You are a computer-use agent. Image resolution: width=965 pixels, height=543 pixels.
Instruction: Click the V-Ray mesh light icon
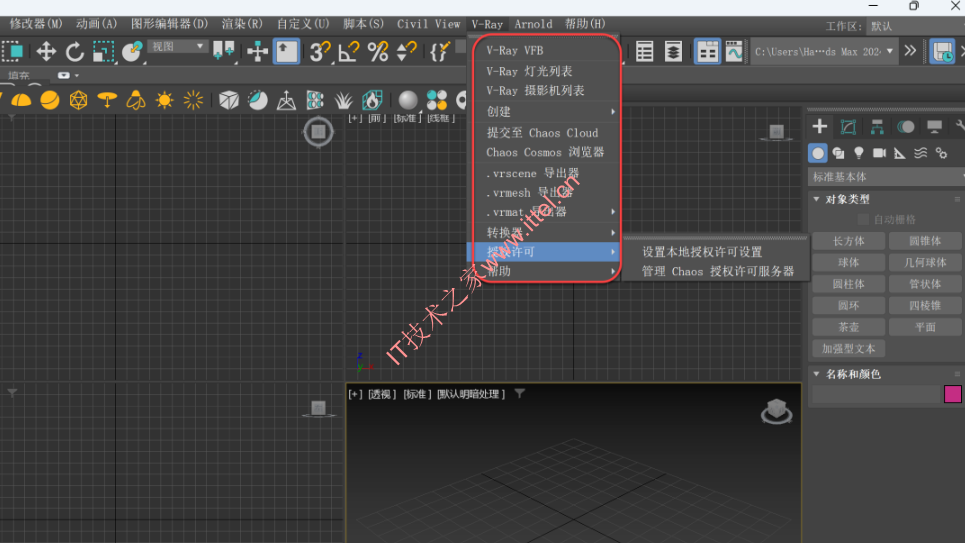(x=78, y=100)
